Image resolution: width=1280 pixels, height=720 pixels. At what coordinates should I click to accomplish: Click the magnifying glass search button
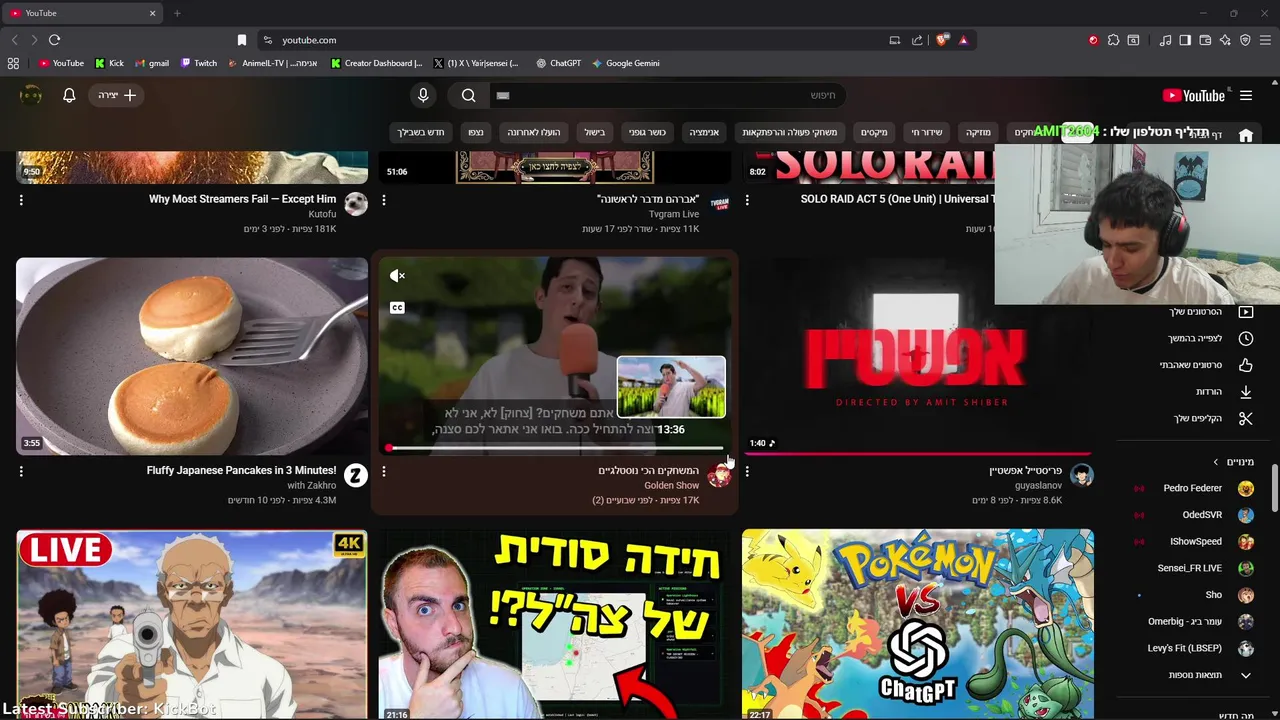click(469, 95)
